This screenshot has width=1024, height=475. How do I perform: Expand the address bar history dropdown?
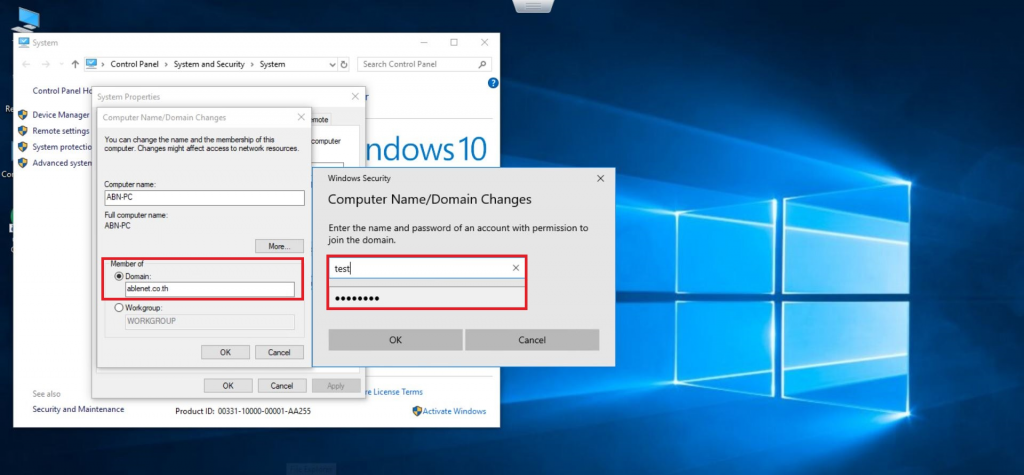331,64
